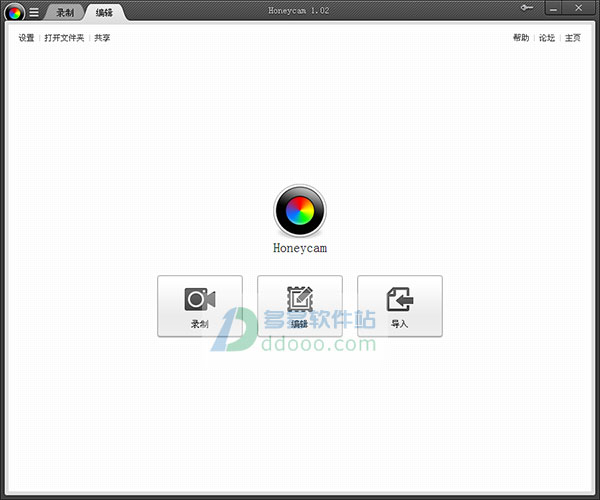Click the key license icon
Viewport: 600px width, 500px height.
[527, 8]
